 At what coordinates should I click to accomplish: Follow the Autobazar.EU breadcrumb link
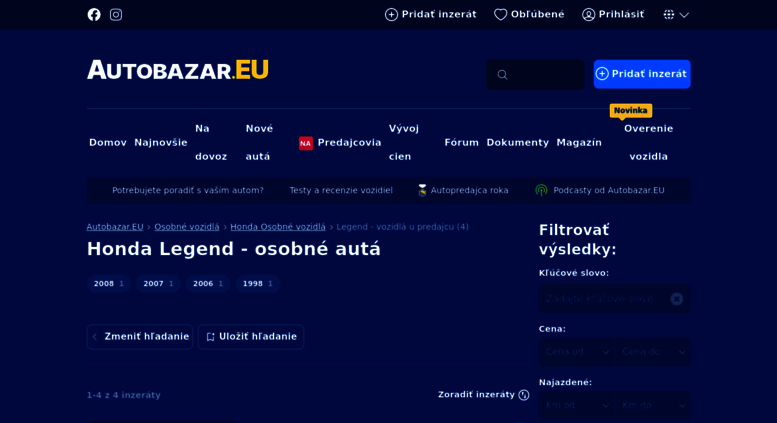coord(115,227)
